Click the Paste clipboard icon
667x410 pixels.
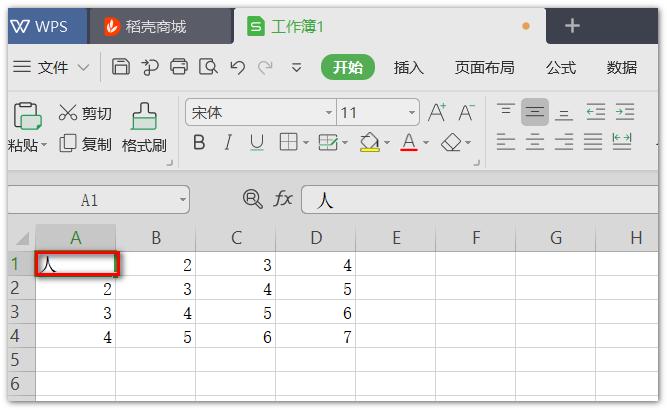pos(27,116)
